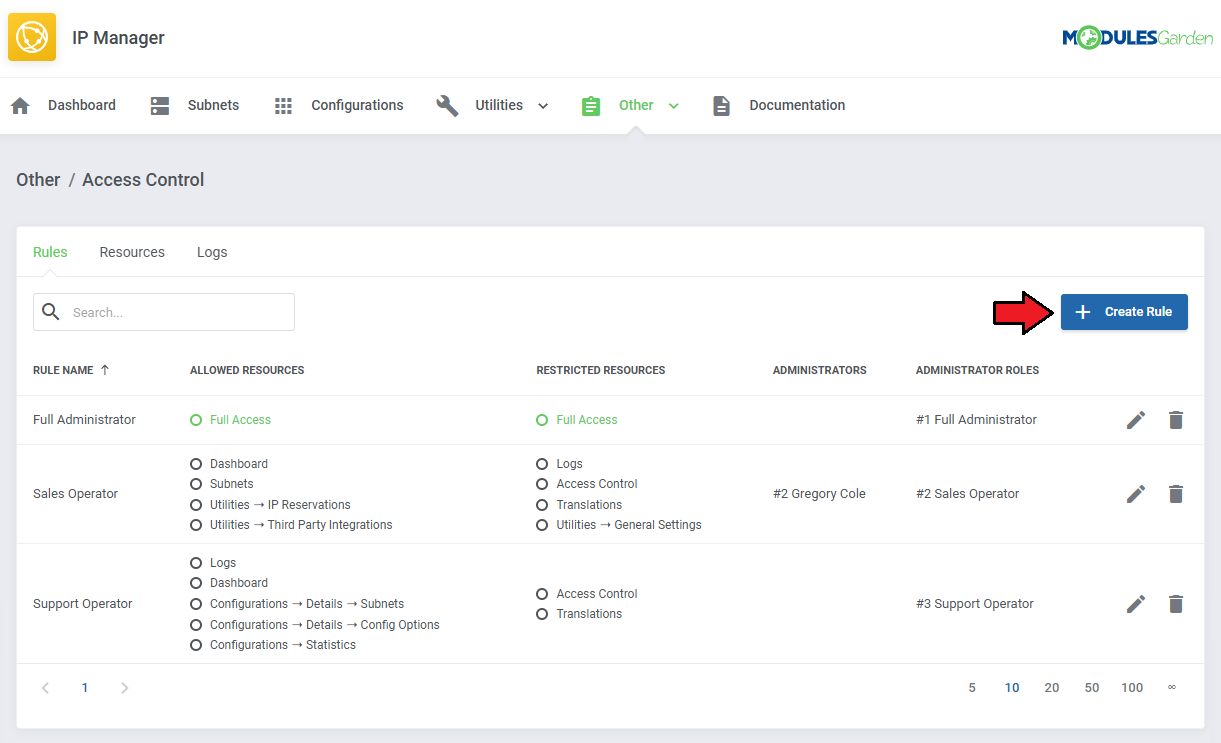Click the IP Manager logo icon

32,38
